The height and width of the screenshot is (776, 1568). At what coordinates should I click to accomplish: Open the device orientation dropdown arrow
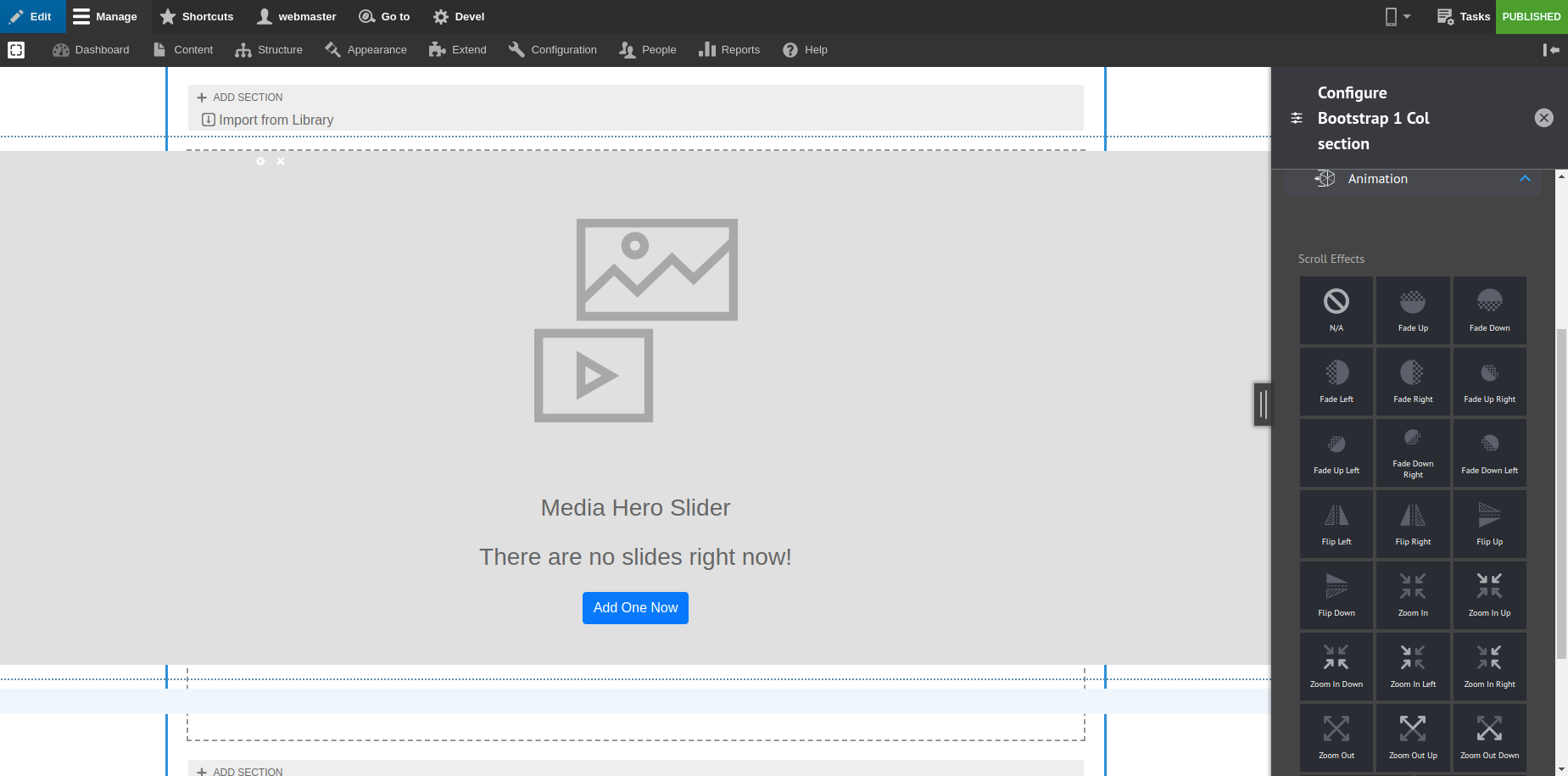pos(1408,16)
